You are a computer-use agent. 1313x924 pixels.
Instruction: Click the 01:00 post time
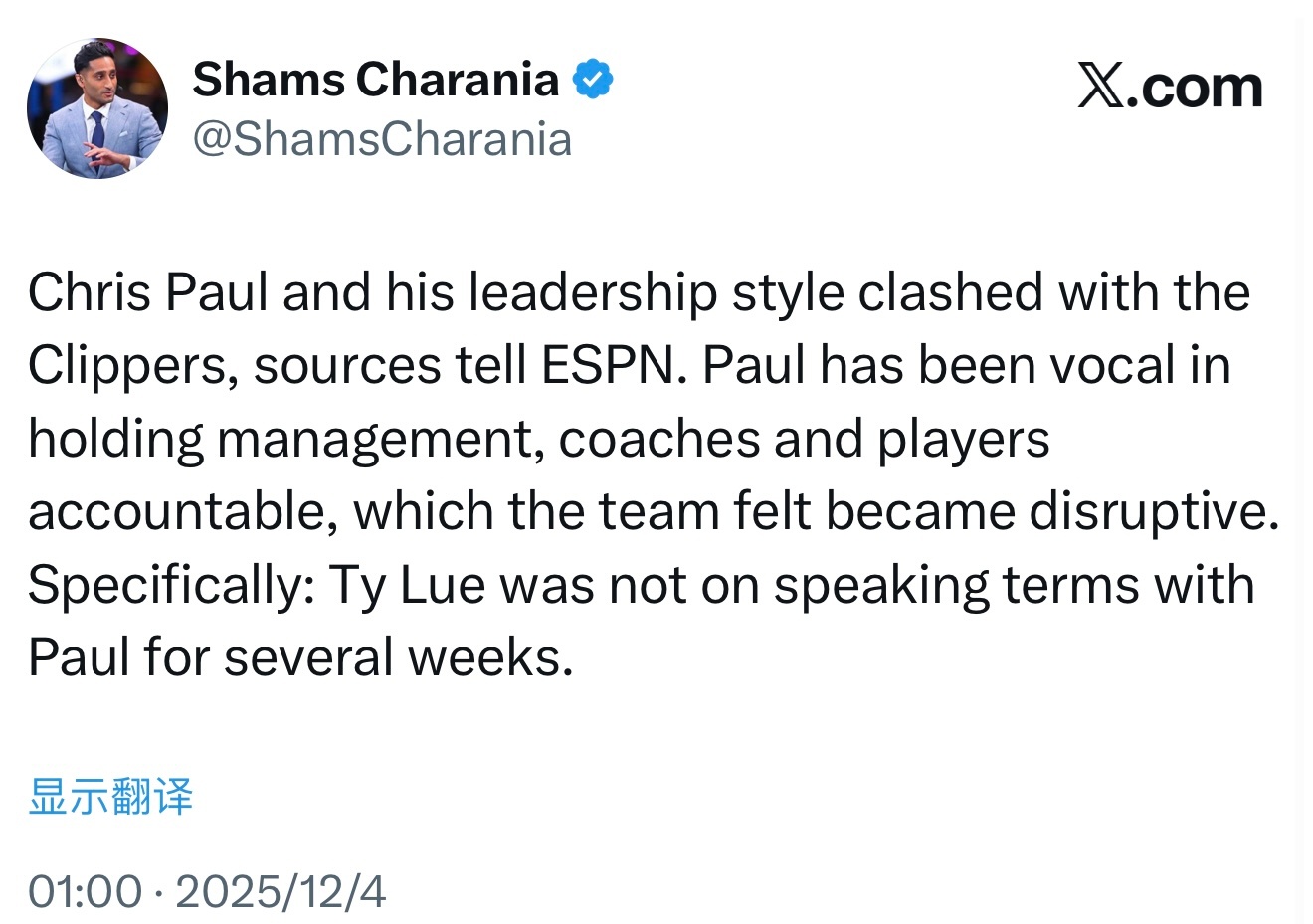coord(85,891)
